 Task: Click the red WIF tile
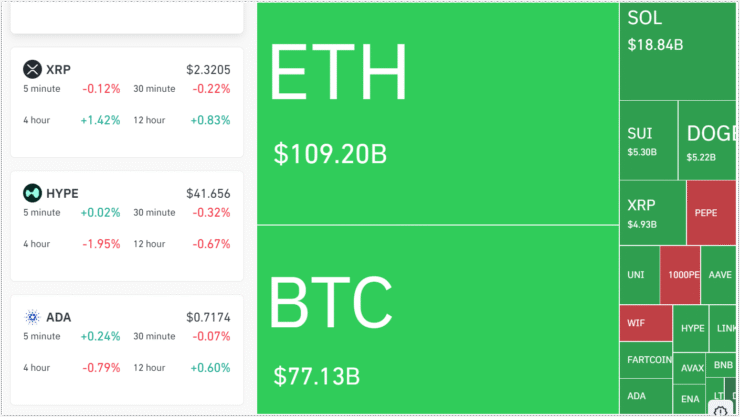pyautogui.click(x=646, y=323)
